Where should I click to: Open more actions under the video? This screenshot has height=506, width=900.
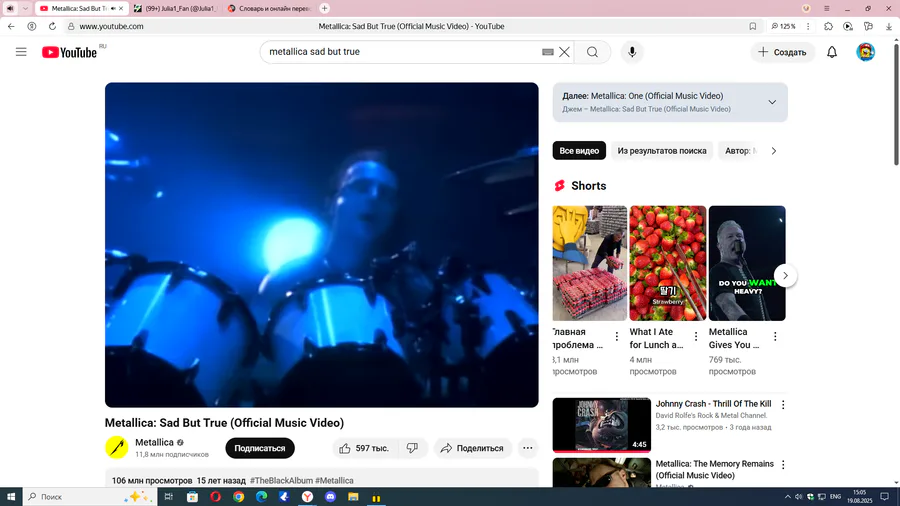(x=527, y=448)
